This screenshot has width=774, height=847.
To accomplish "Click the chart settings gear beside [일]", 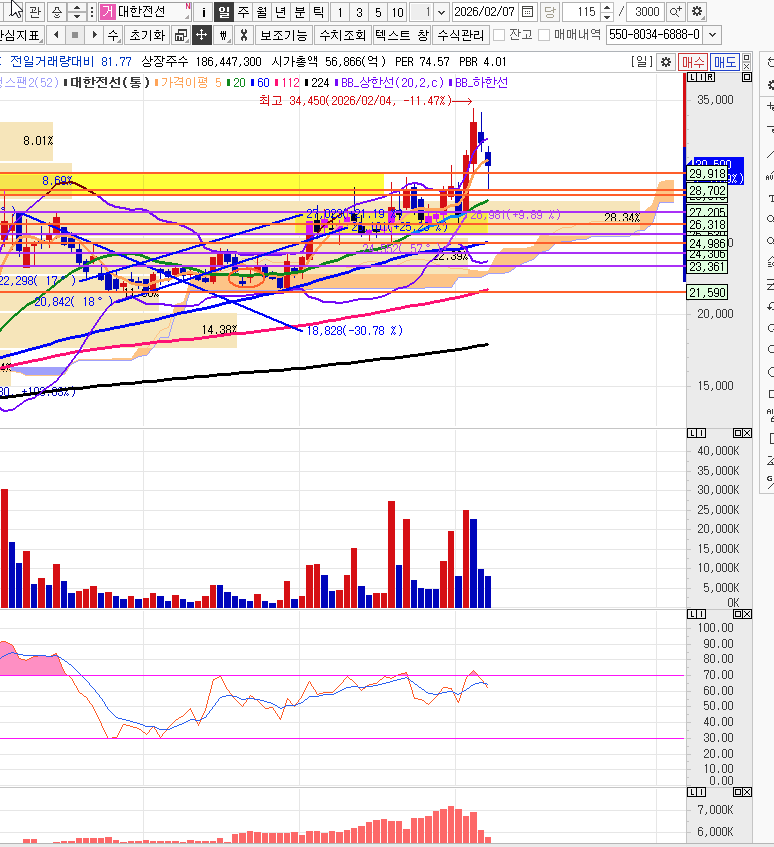I will [x=667, y=62].
